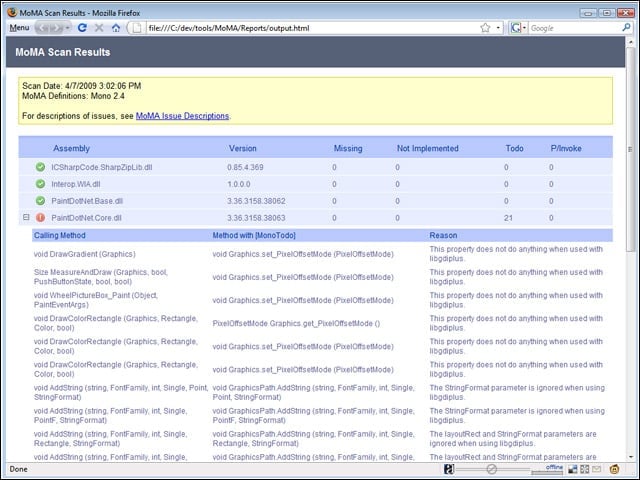This screenshot has width=640, height=480.
Task: Click the Assembly column header
Action: [x=71, y=148]
